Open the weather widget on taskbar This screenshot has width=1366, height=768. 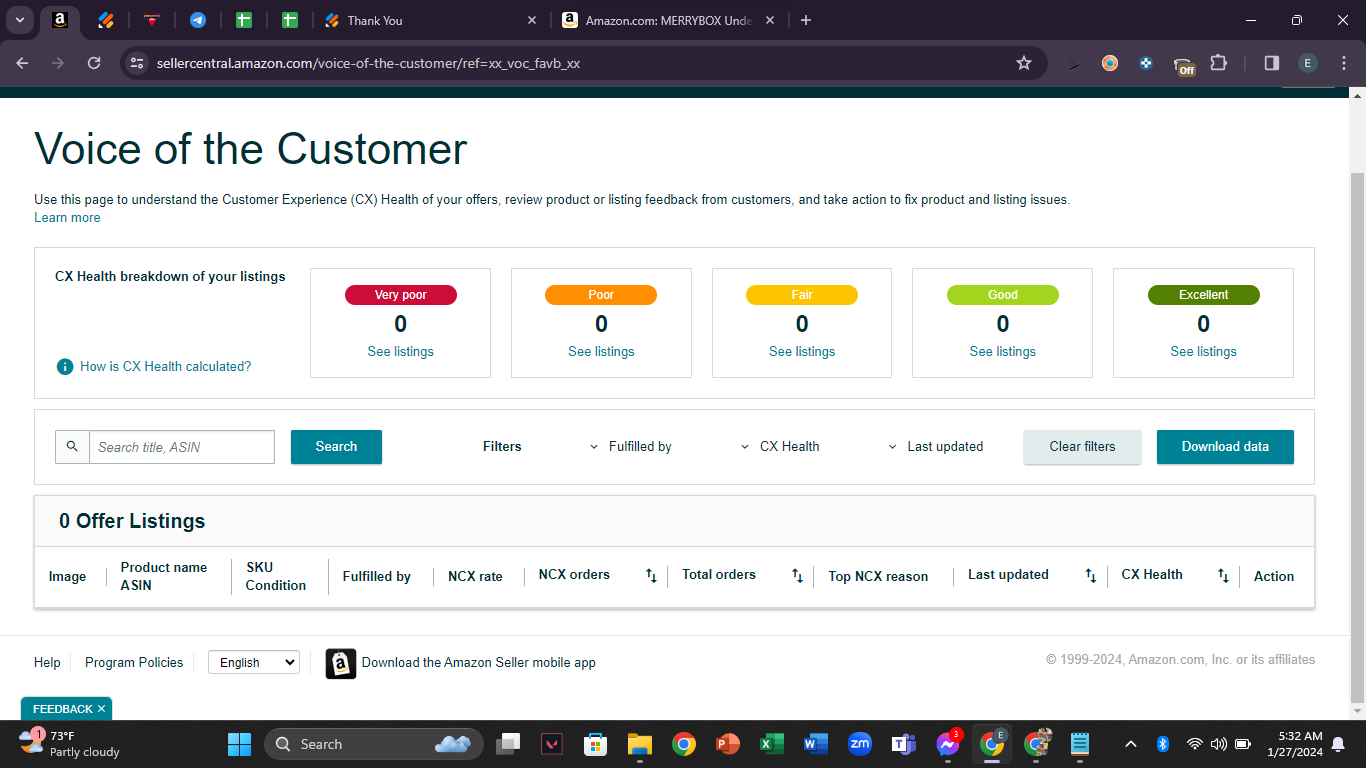click(70, 744)
